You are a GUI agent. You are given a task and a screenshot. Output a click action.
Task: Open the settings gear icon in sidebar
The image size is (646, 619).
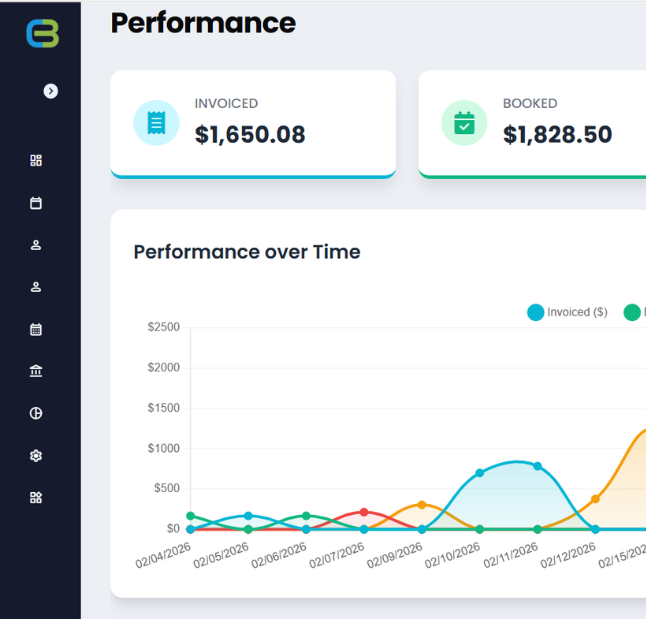pyautogui.click(x=37, y=455)
